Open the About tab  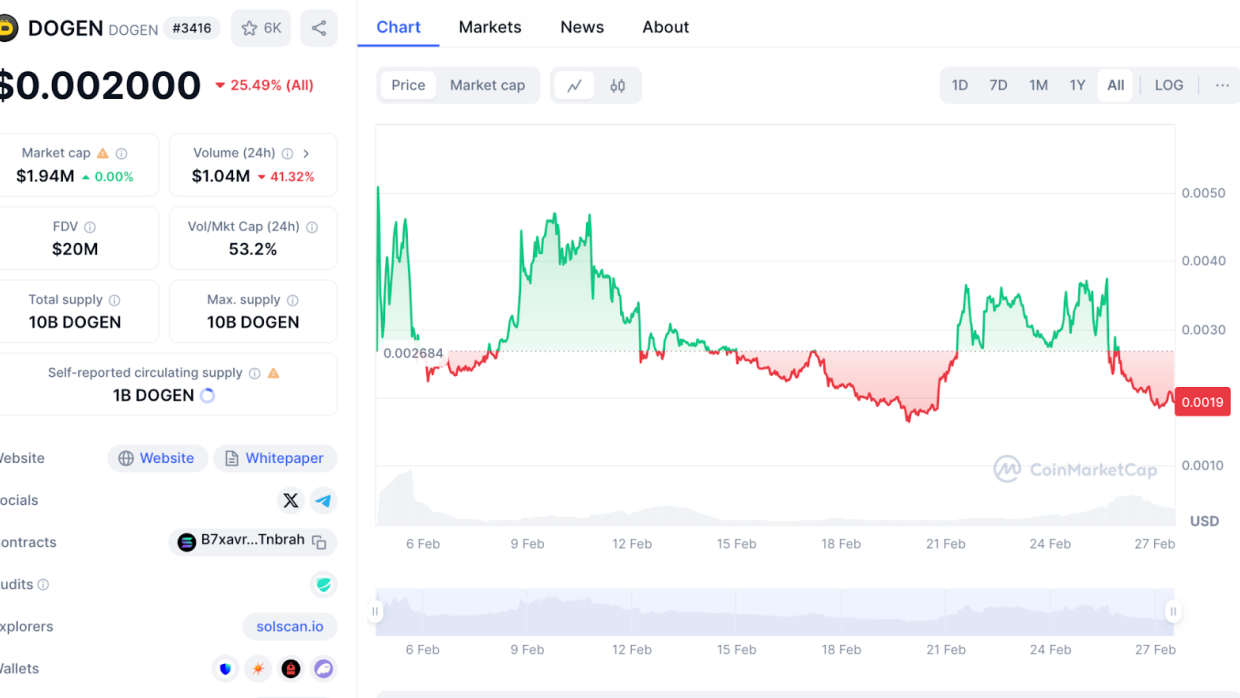(x=666, y=27)
